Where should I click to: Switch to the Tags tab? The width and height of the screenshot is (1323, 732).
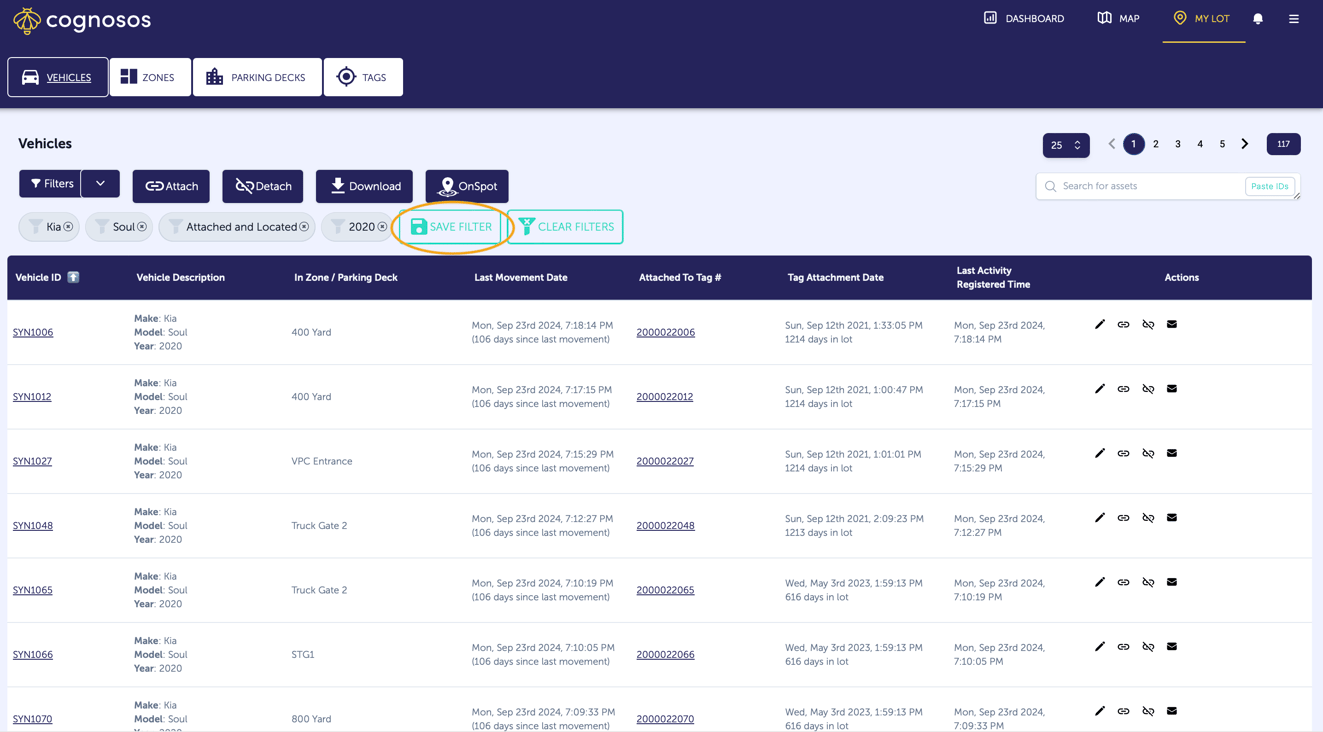[x=363, y=77]
